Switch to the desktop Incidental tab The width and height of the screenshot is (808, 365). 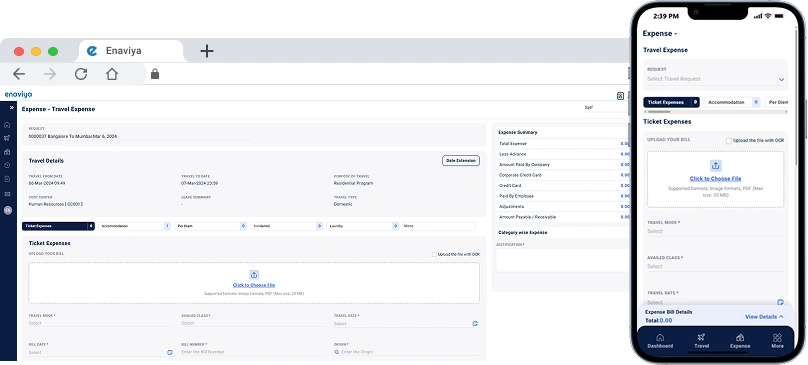287,226
